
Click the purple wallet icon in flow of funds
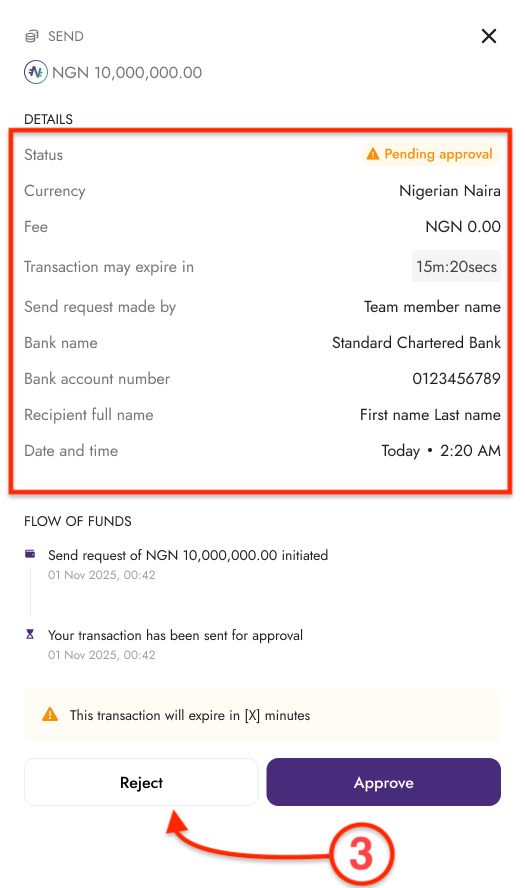point(30,554)
